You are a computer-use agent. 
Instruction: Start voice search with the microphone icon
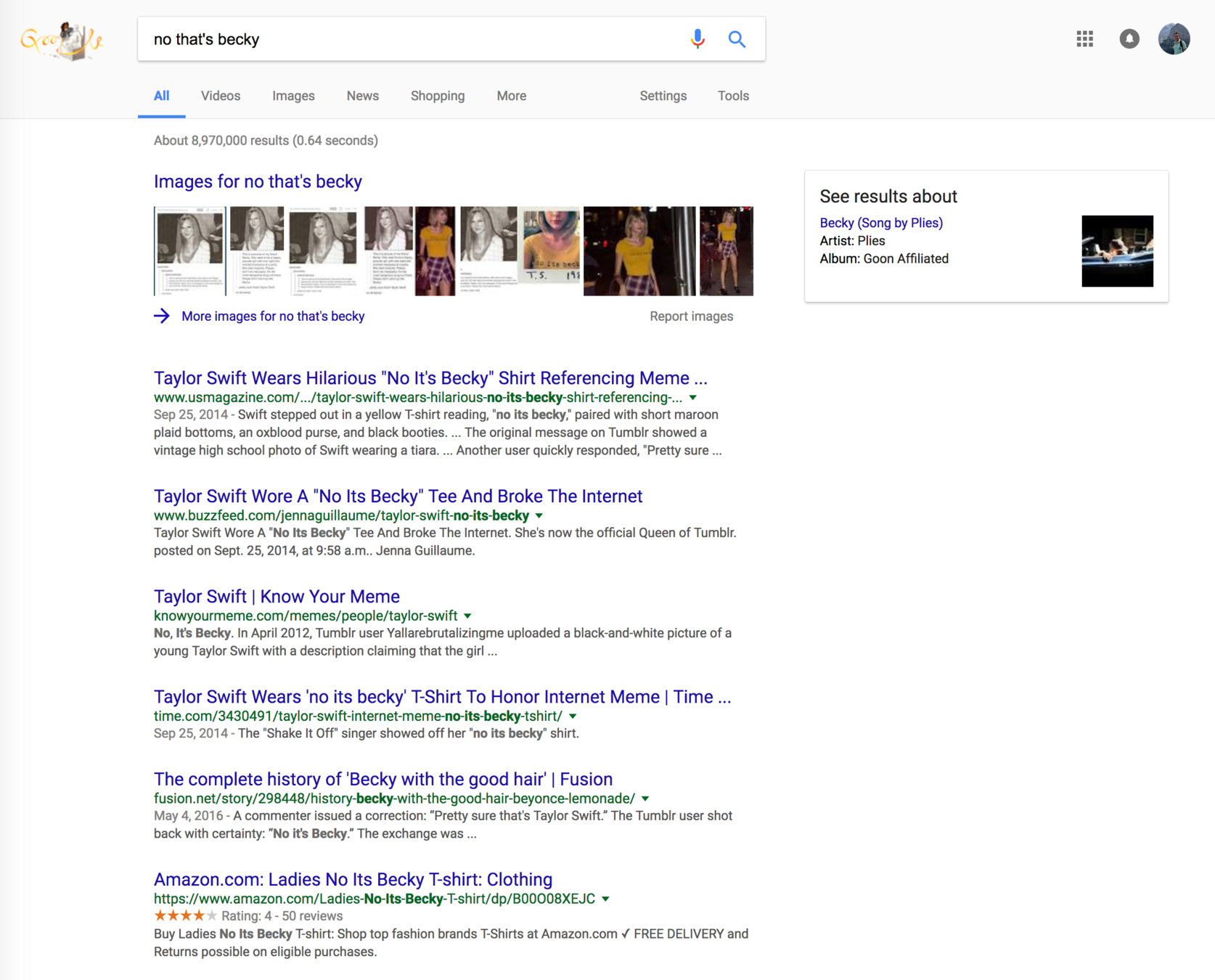tap(697, 39)
